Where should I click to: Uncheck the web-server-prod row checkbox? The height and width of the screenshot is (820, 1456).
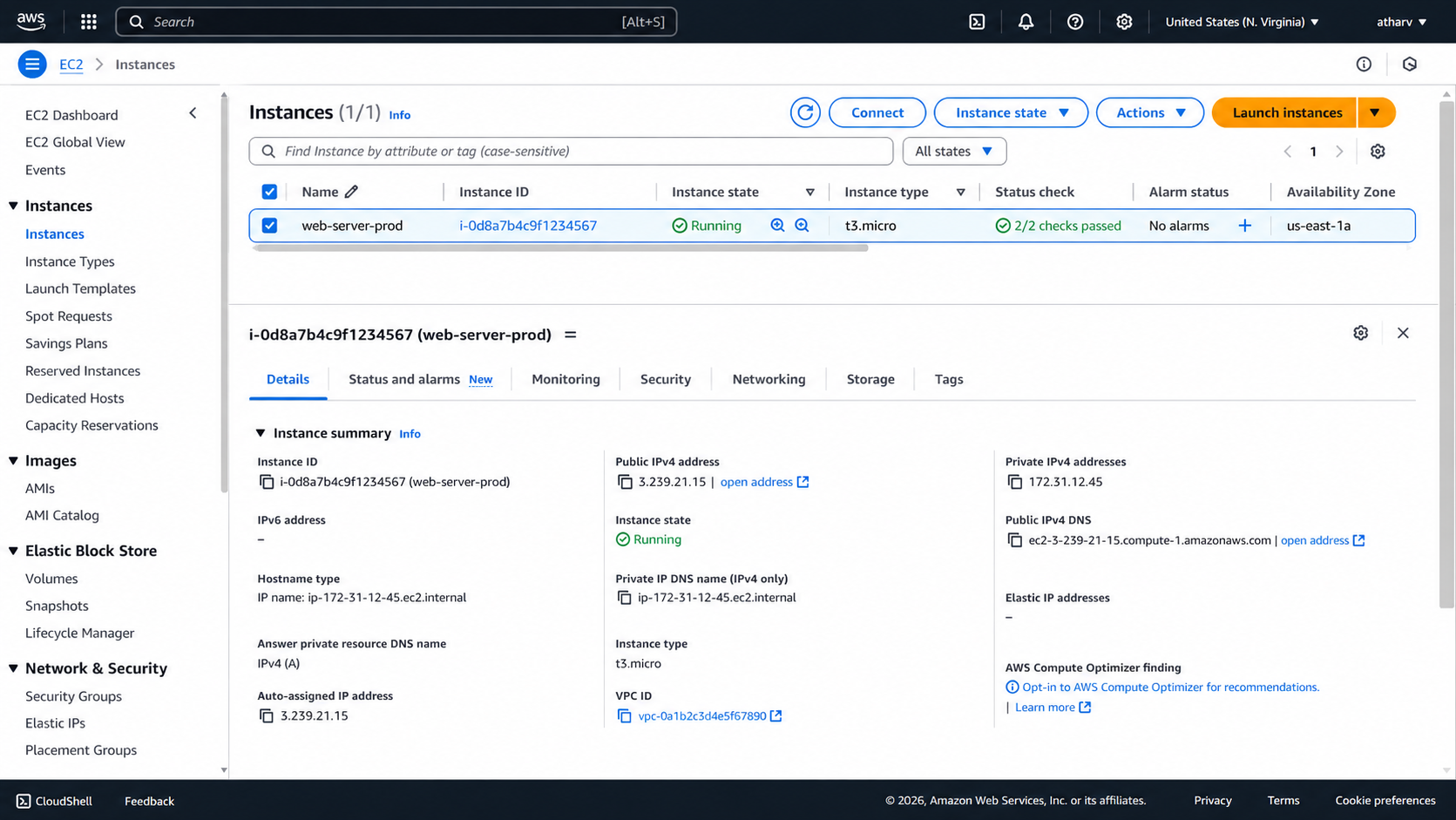[269, 226]
